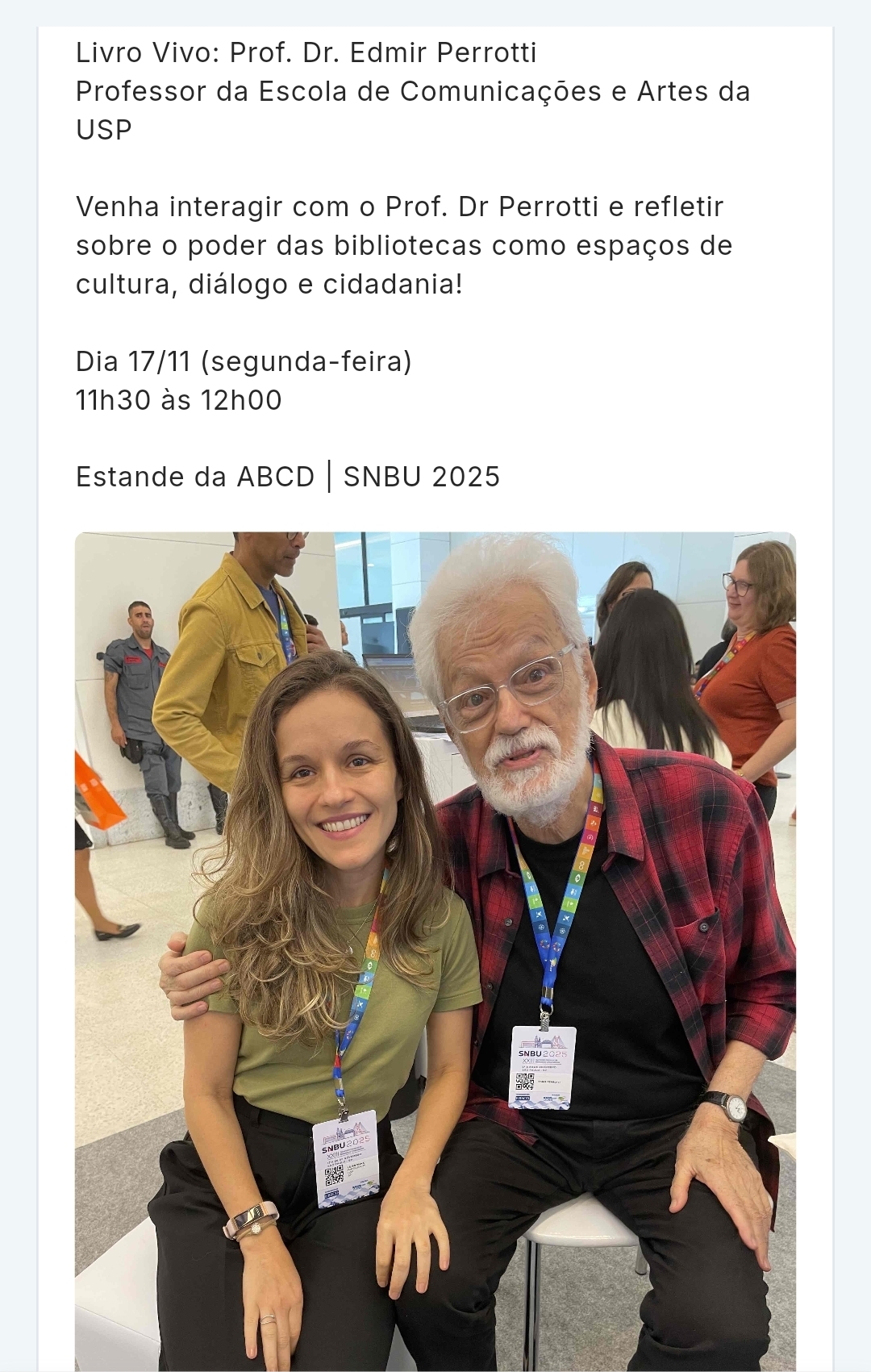Tap the '11h30 às 12h00' time line
The width and height of the screenshot is (871, 1372).
point(179,400)
